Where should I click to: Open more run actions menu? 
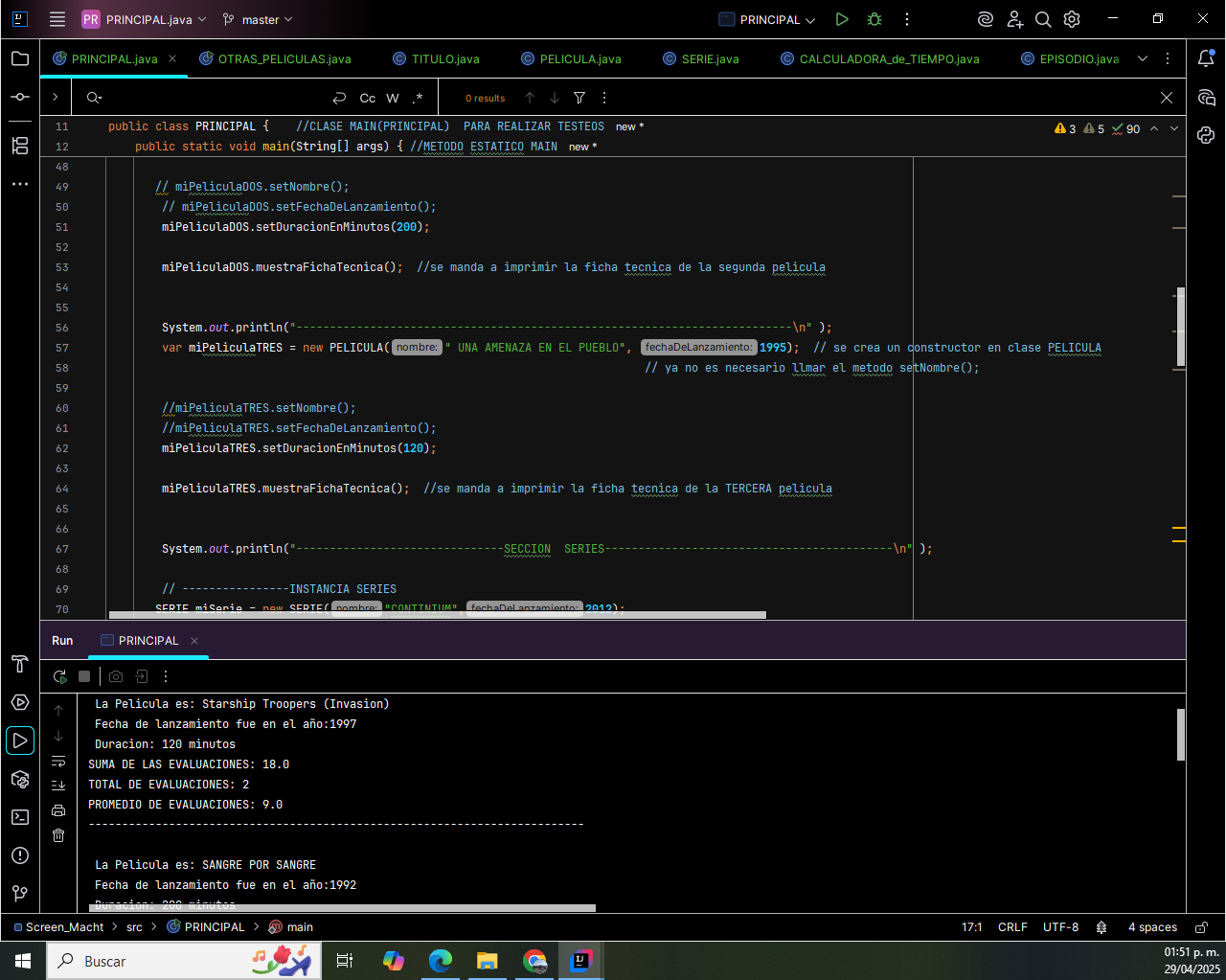coord(906,19)
